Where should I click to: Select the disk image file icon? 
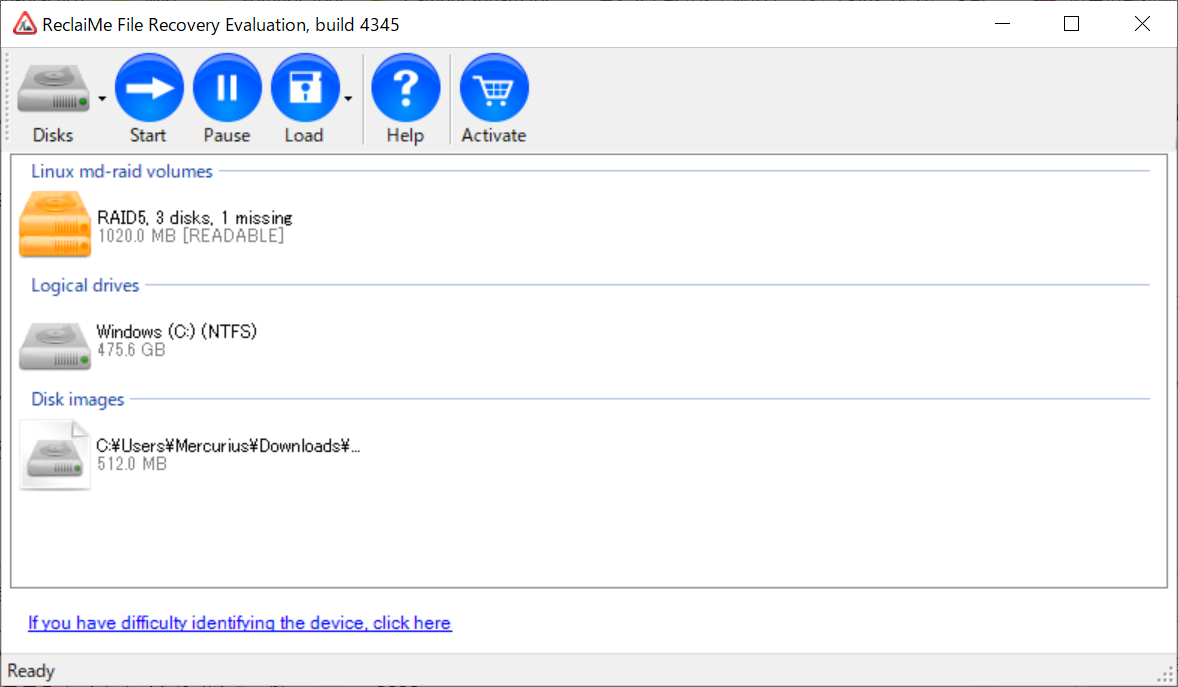pos(55,455)
